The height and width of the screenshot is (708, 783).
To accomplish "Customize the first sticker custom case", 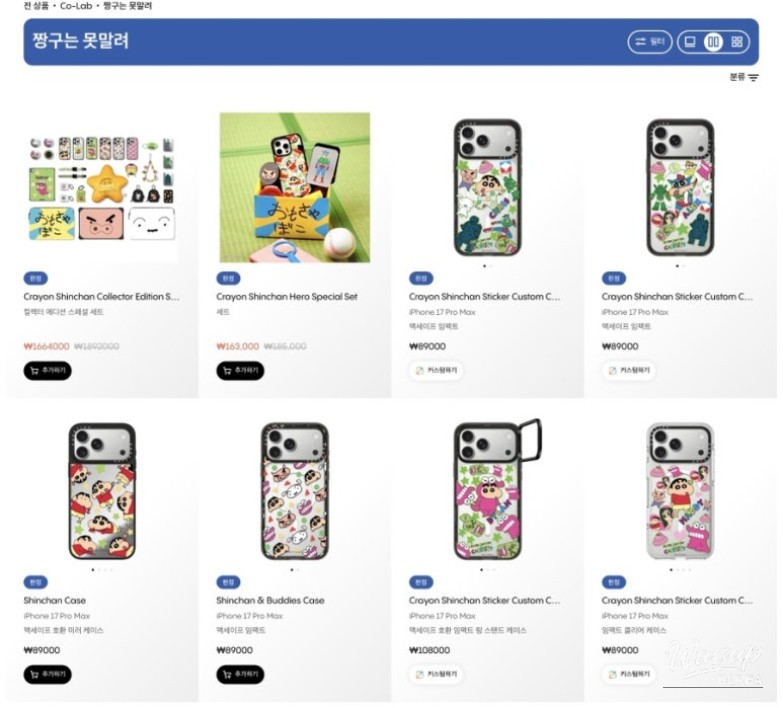I will pyautogui.click(x=436, y=370).
